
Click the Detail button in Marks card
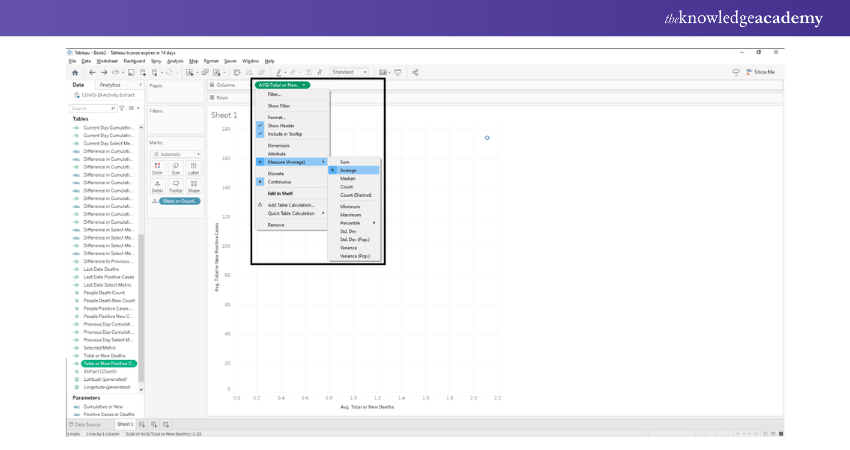158,186
